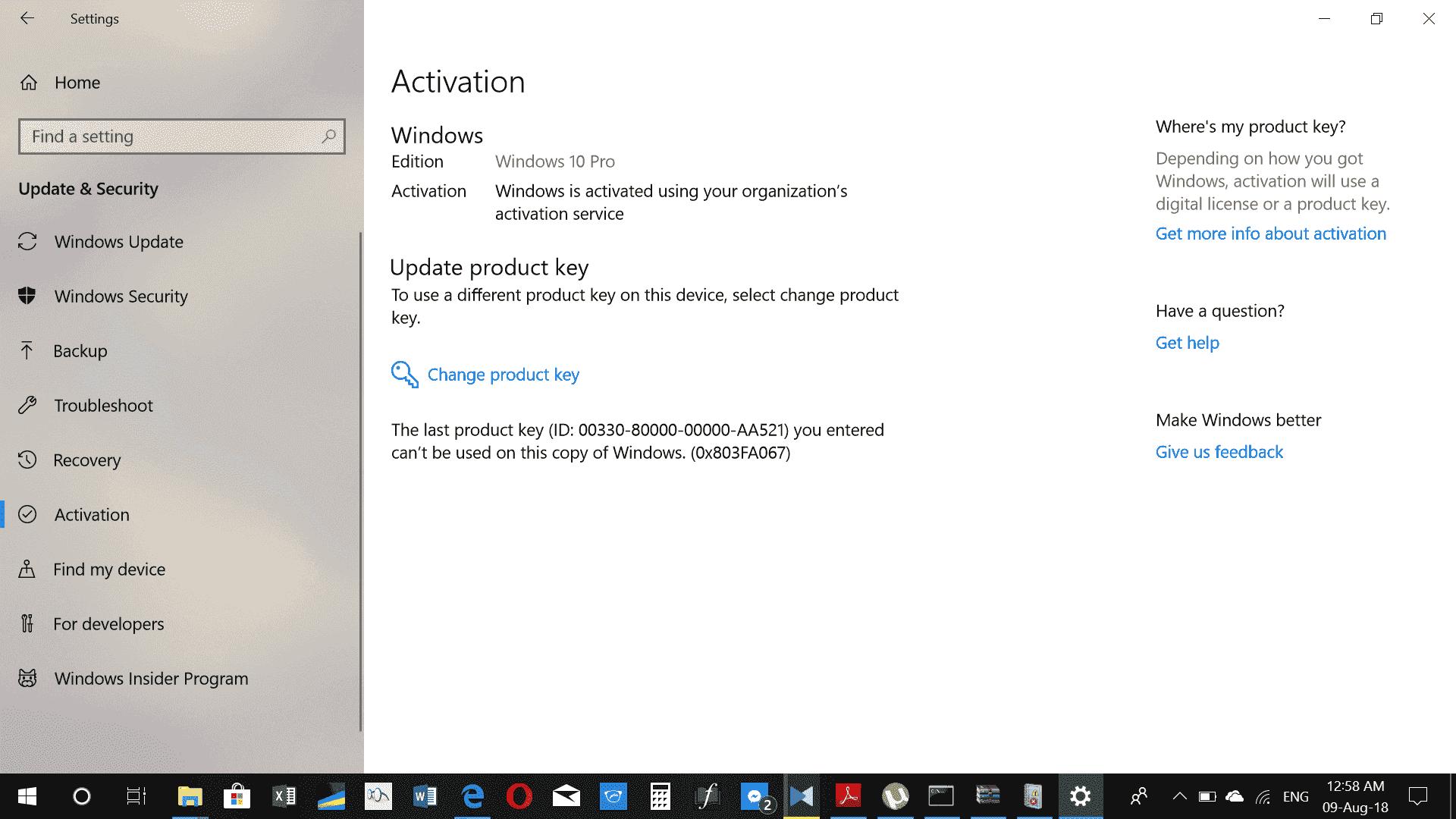The width and height of the screenshot is (1456, 819).
Task: Open uTorrent from the taskbar
Action: [x=896, y=796]
